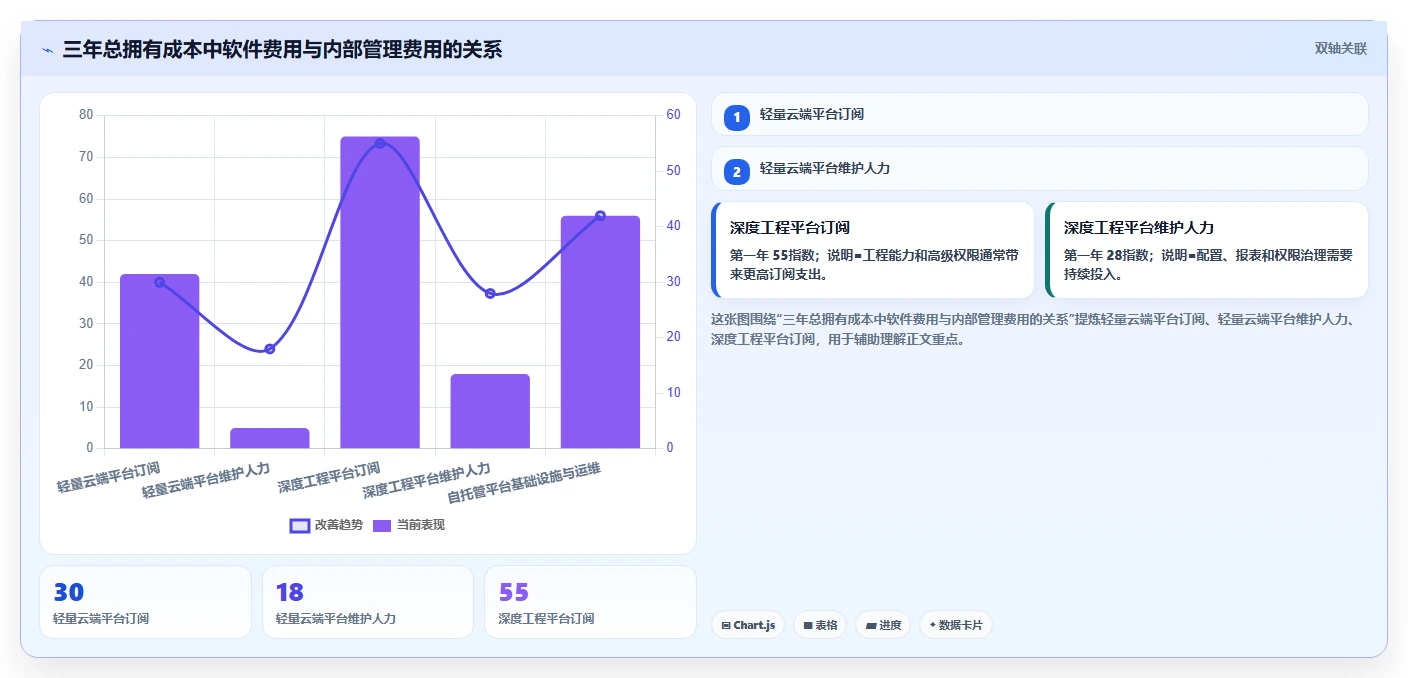
Task: Click the 改善趋势 legend color box
Action: [x=299, y=525]
